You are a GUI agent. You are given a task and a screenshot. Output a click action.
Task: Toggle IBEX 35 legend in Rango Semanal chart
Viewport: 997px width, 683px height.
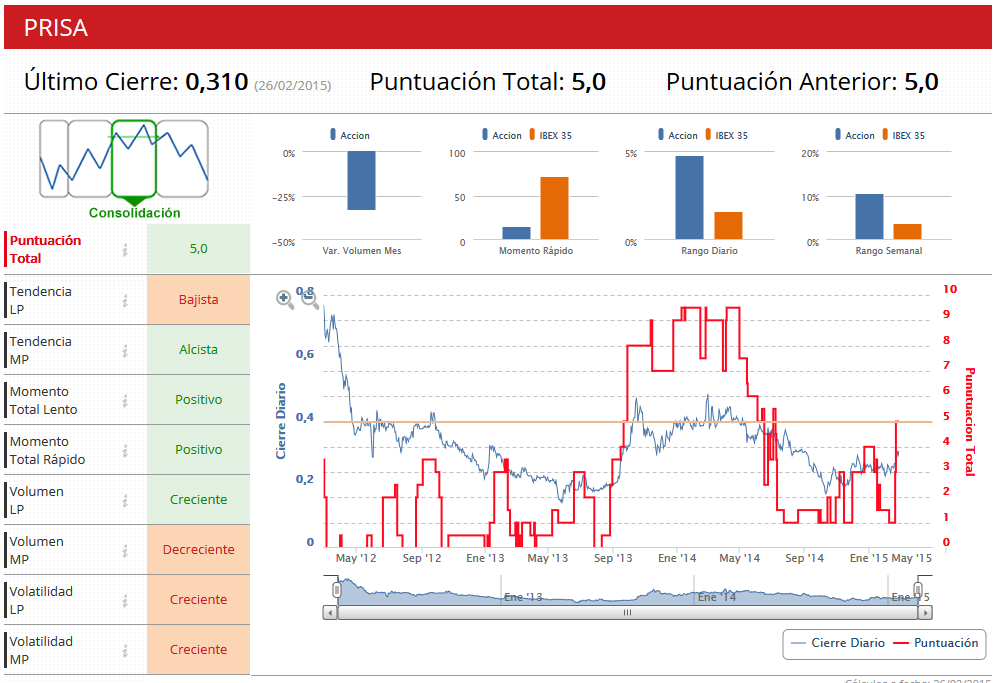click(x=904, y=135)
